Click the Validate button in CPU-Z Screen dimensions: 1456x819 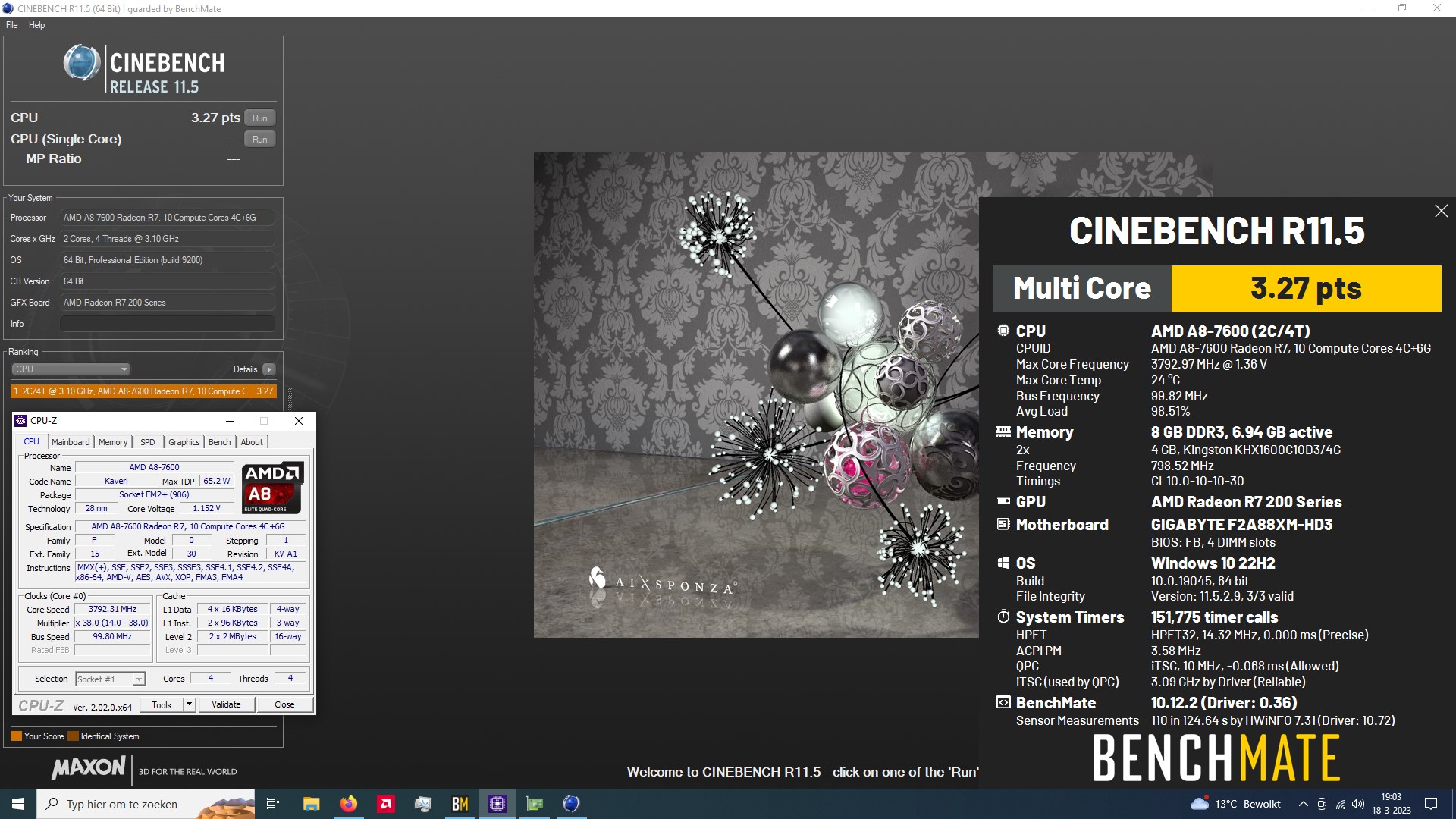click(x=226, y=704)
